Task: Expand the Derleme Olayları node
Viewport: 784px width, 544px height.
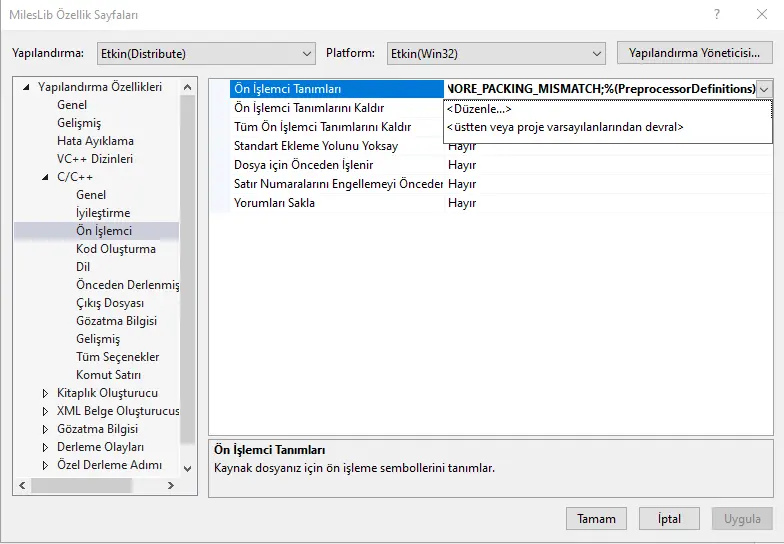Action: (45, 447)
